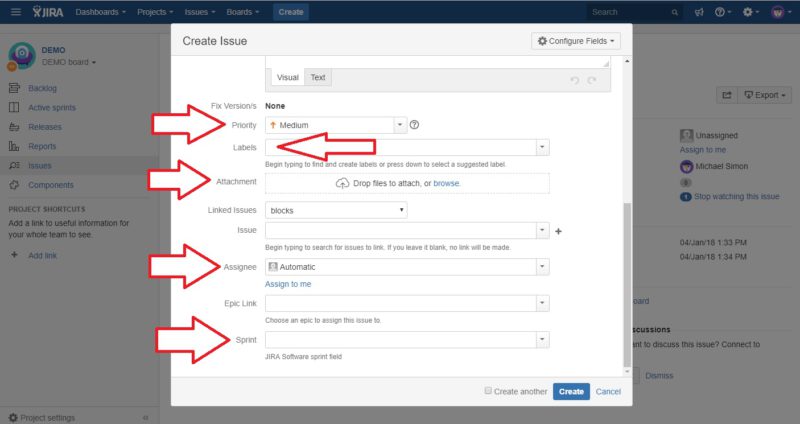Click the JIRA logo
The height and width of the screenshot is (424, 800).
pyautogui.click(x=48, y=12)
